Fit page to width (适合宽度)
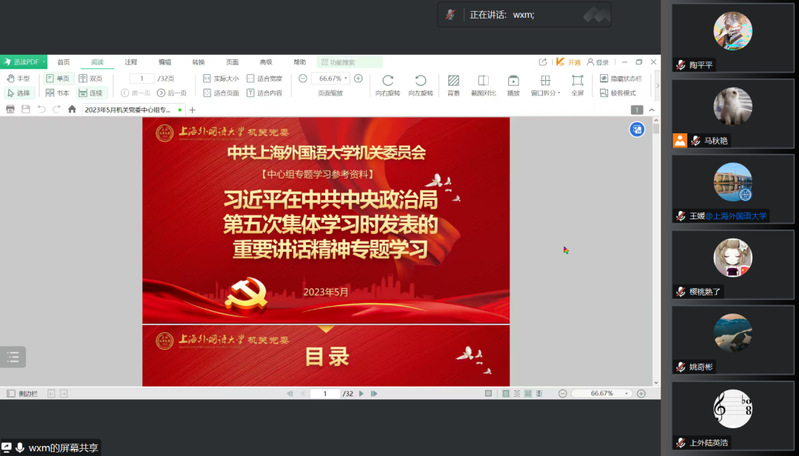 point(264,78)
